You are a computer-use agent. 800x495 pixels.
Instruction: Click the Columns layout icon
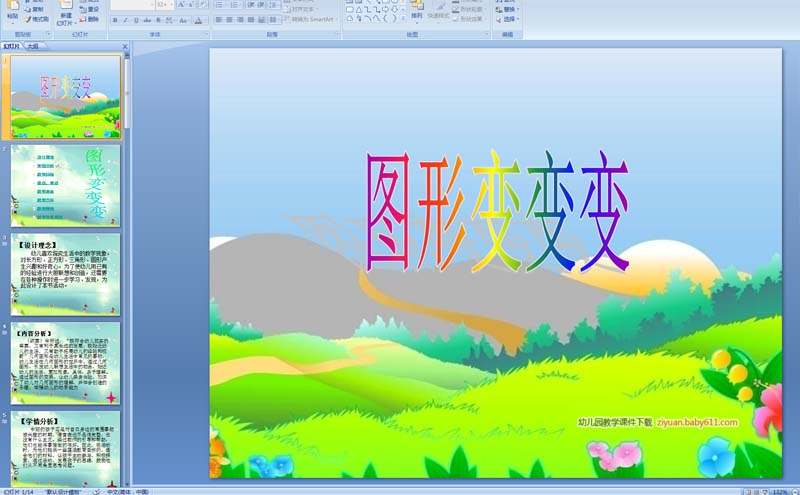tap(273, 19)
